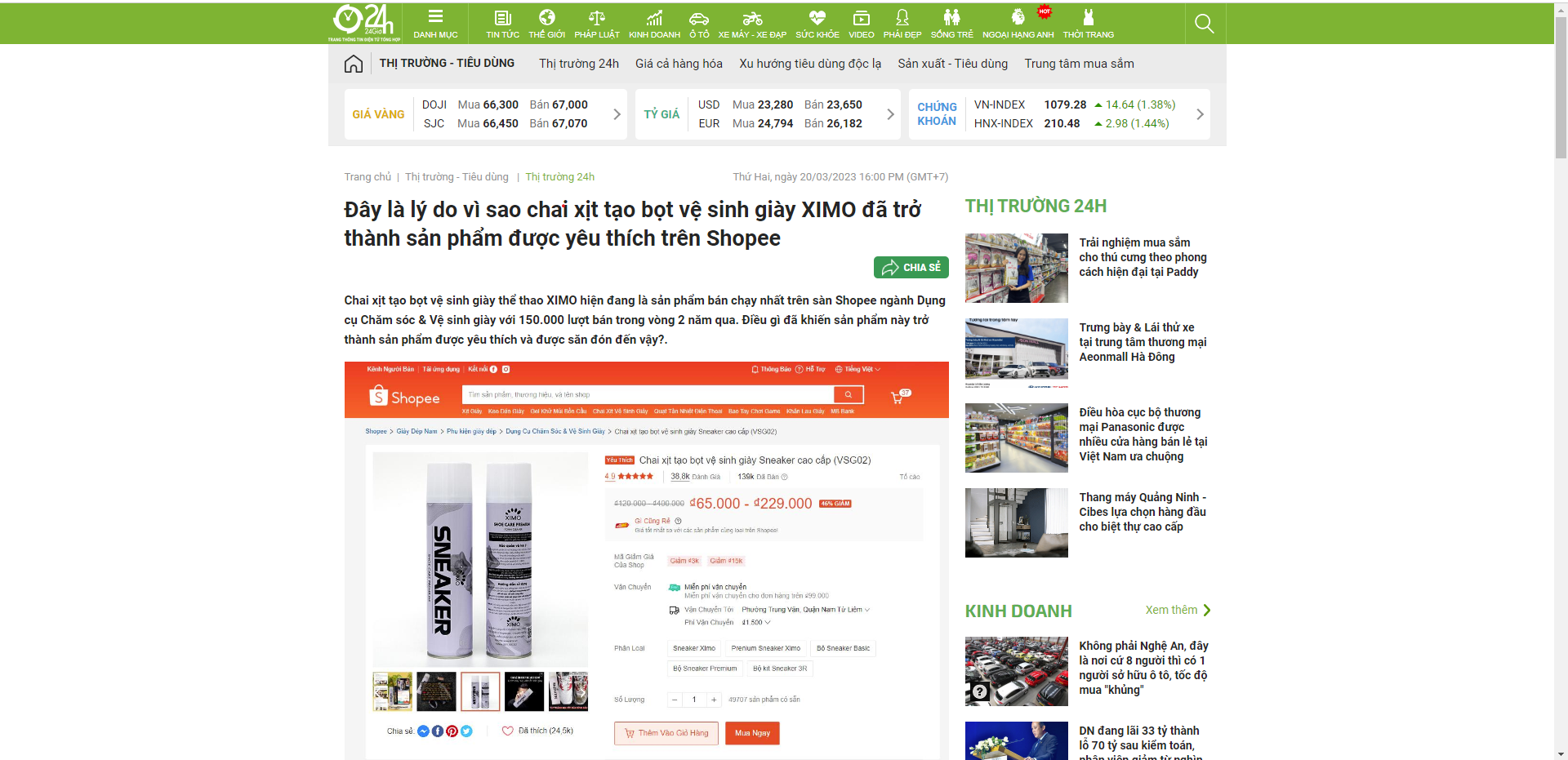Open the Giá cả hàng hóa tab

click(x=679, y=64)
